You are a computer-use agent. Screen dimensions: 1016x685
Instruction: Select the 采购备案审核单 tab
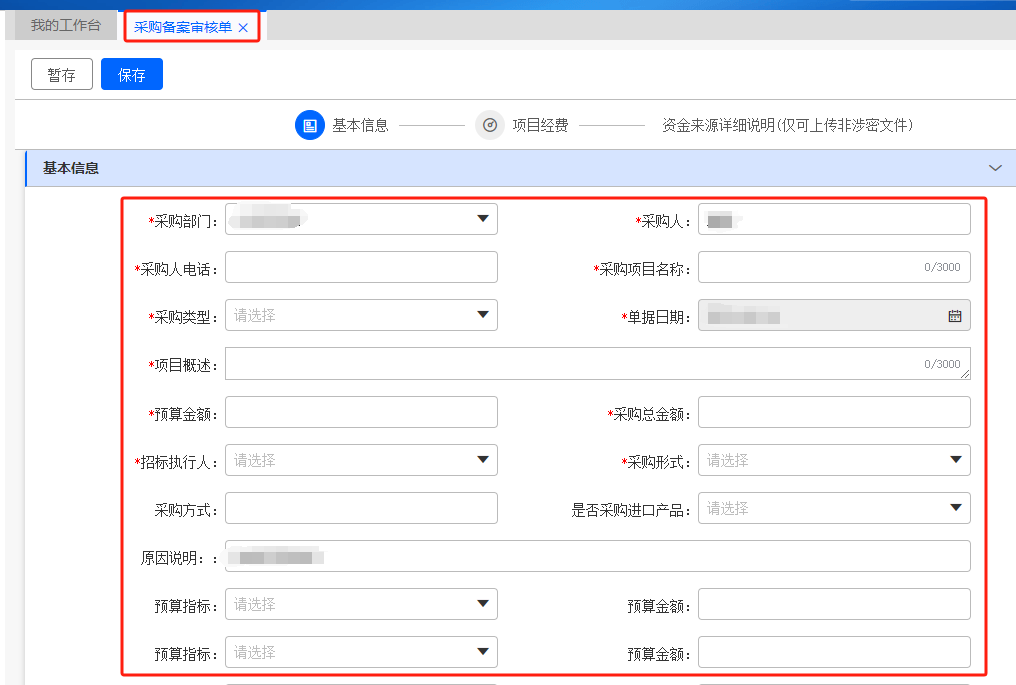183,28
